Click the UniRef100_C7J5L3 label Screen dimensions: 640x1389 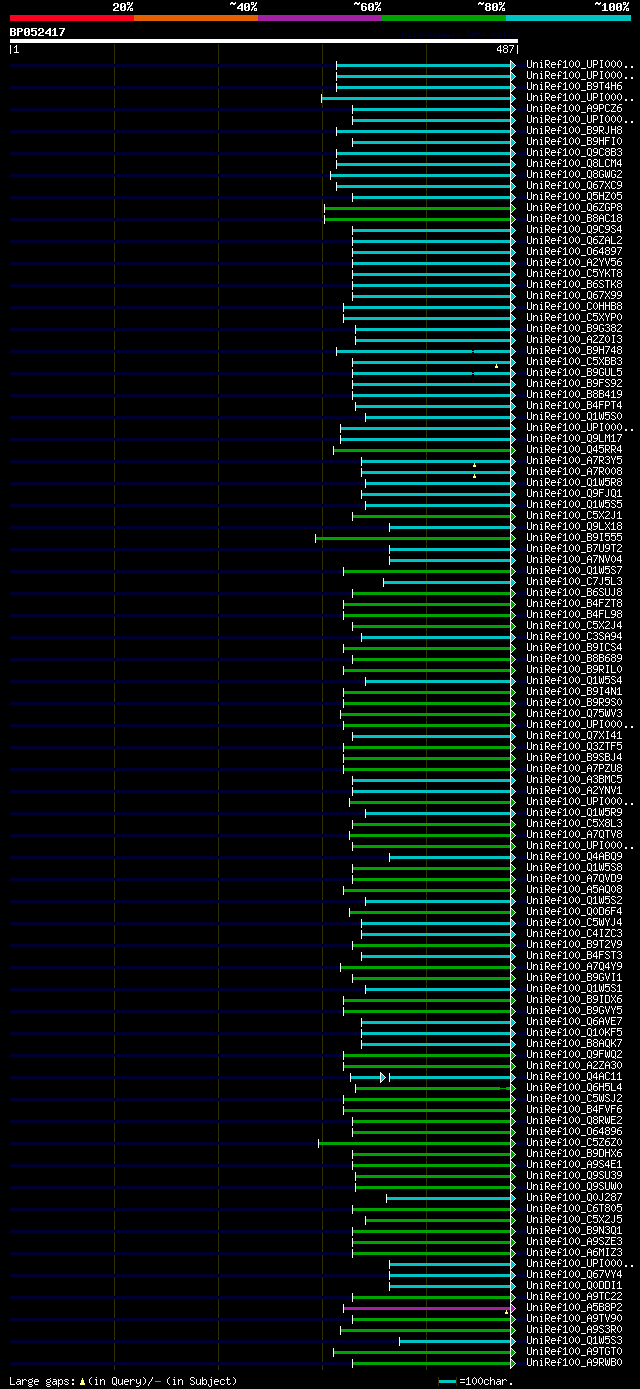(x=574, y=582)
